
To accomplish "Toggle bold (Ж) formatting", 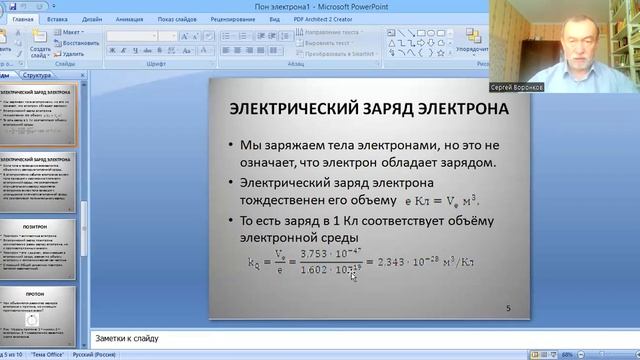I will [112, 51].
